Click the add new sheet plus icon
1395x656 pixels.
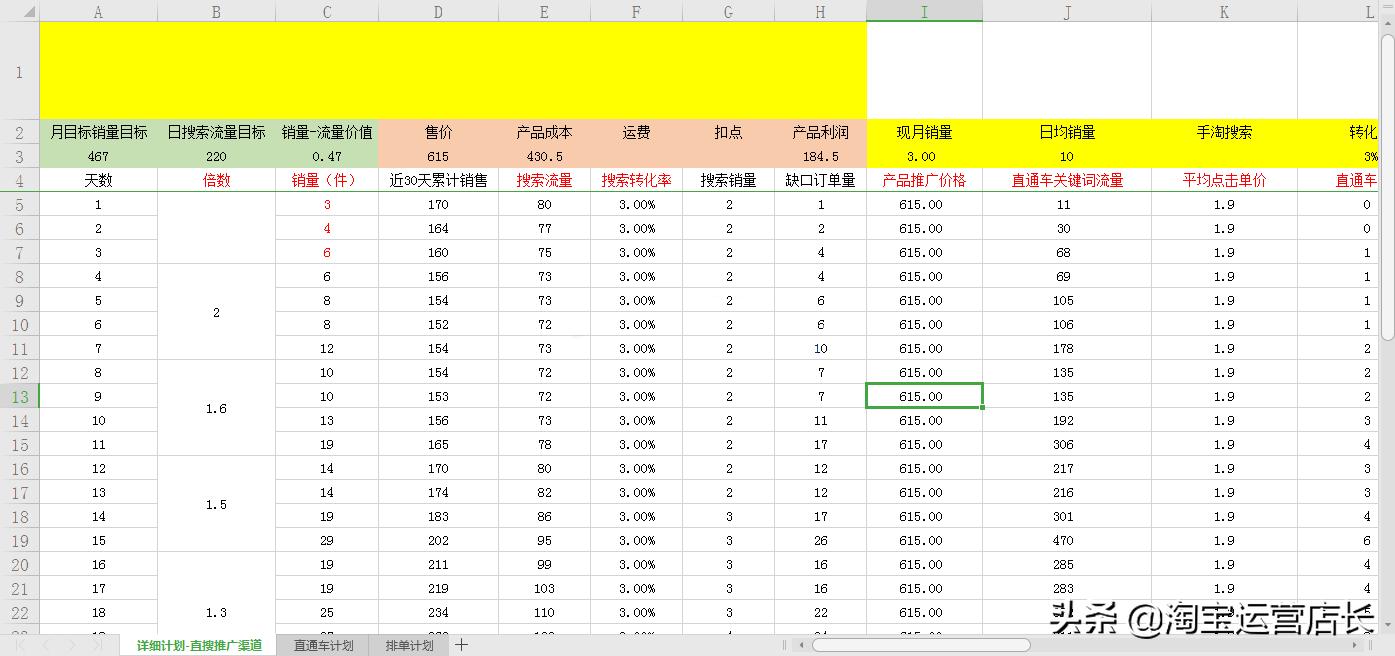tap(461, 645)
